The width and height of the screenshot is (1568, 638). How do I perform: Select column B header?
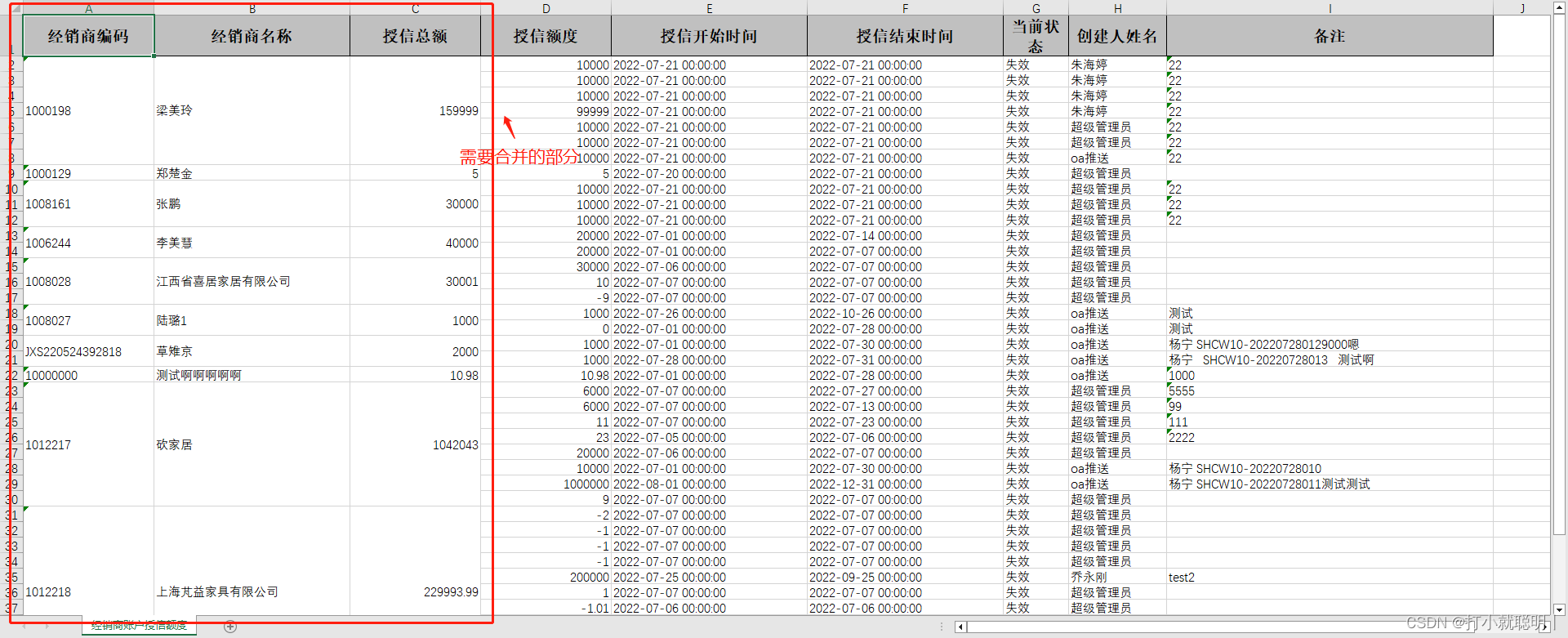click(252, 9)
